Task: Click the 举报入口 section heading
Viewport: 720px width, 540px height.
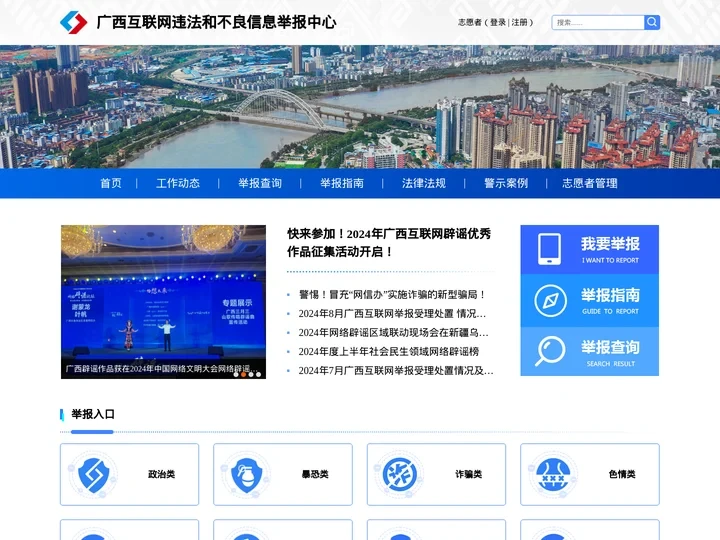Action: tap(93, 414)
